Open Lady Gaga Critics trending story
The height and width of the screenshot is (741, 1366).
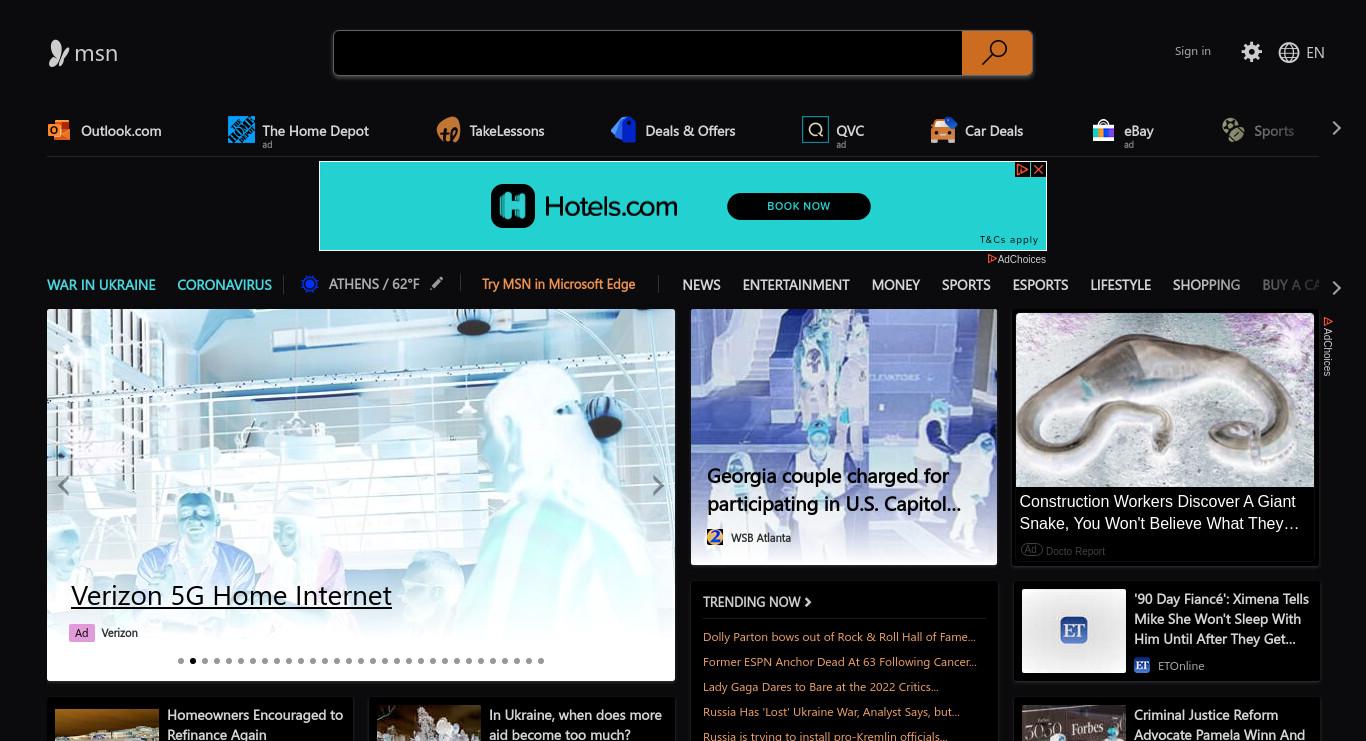820,687
